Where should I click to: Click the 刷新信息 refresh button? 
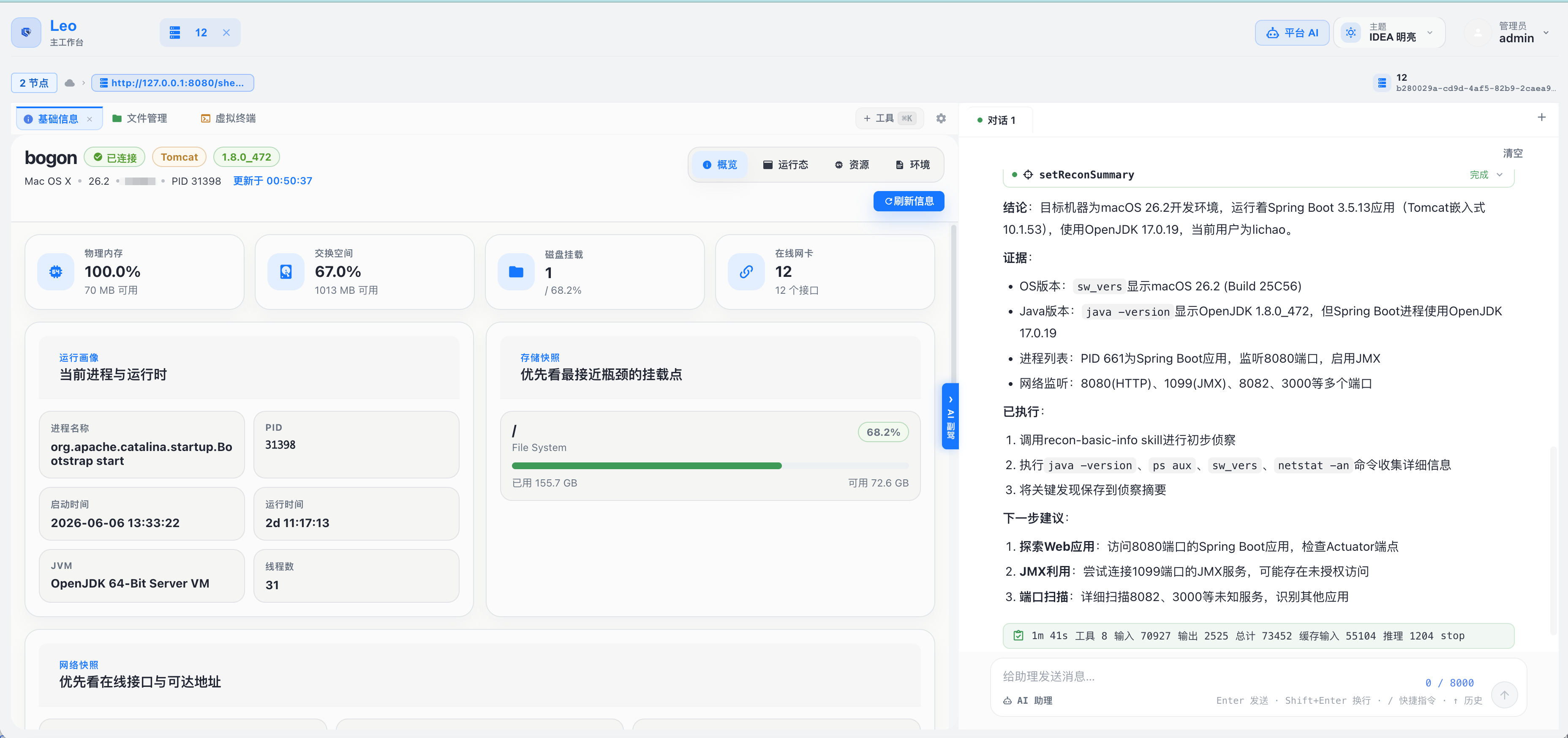(909, 201)
